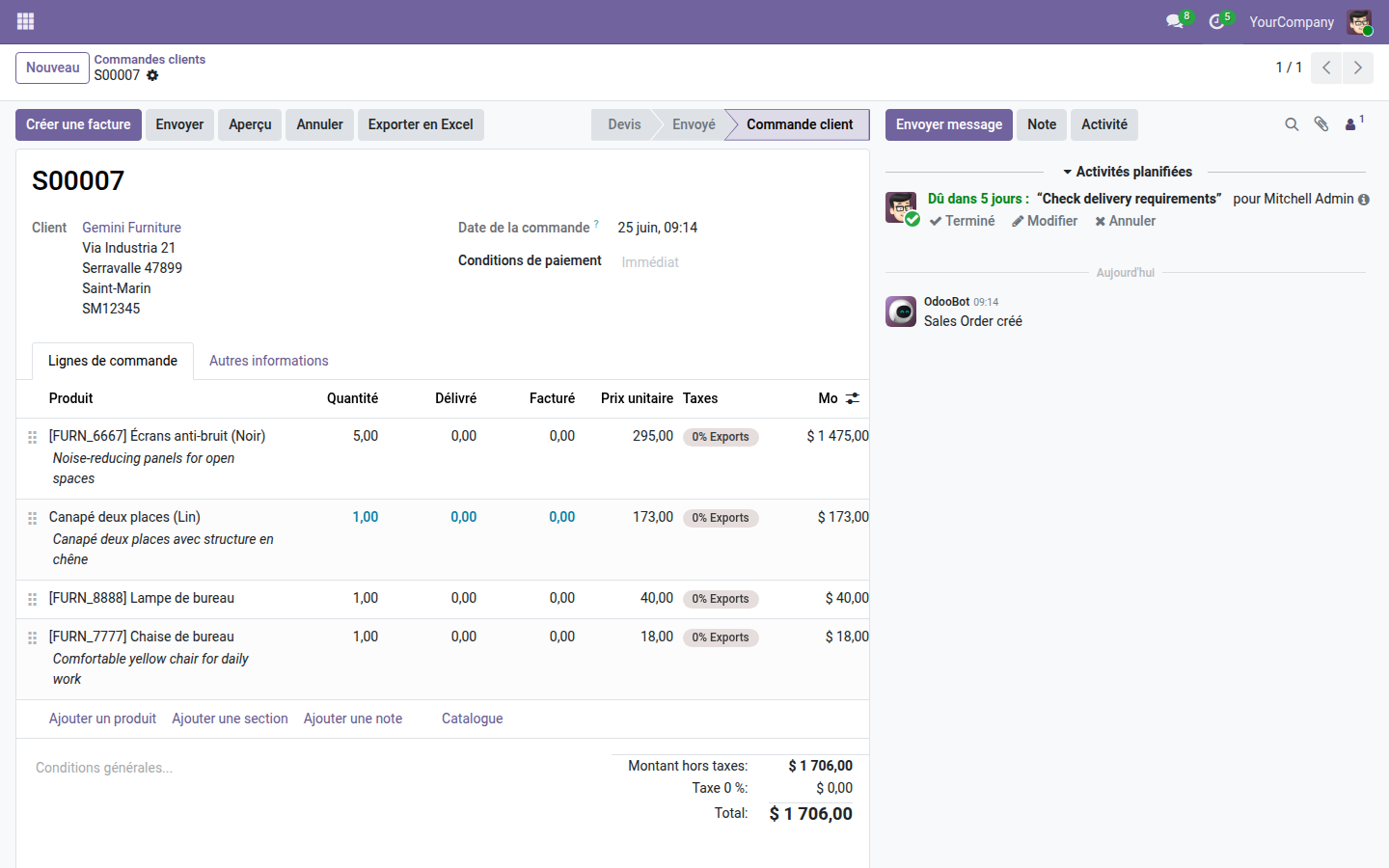This screenshot has width=1389, height=868.
Task: Click quantity 5,00 for Écrans anti-bruit
Action: [x=366, y=436]
